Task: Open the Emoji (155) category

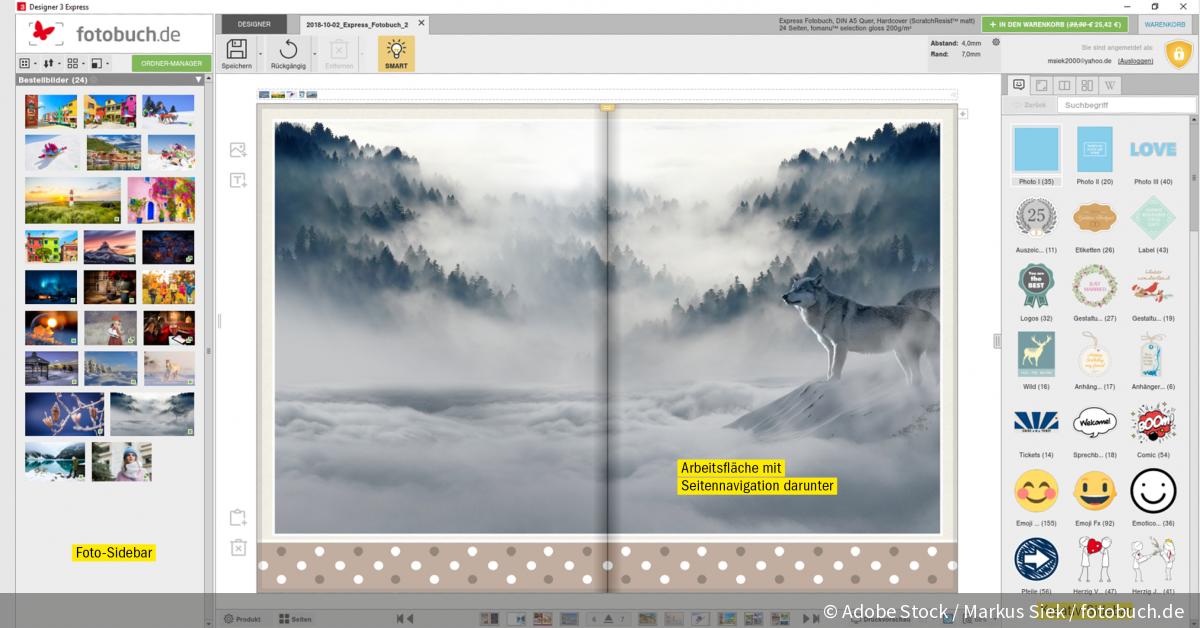Action: pos(1036,497)
